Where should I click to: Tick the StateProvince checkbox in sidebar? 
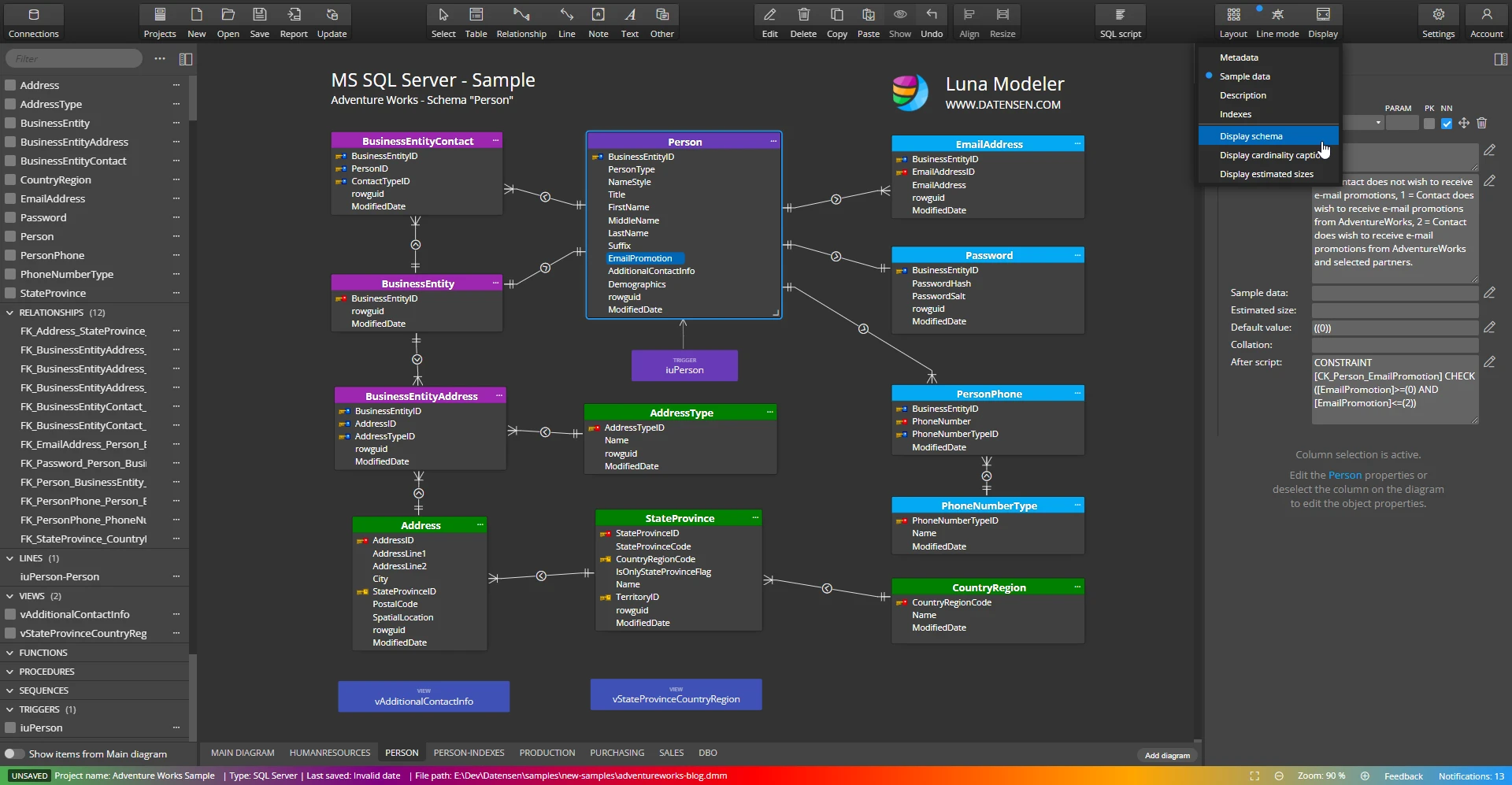10,293
